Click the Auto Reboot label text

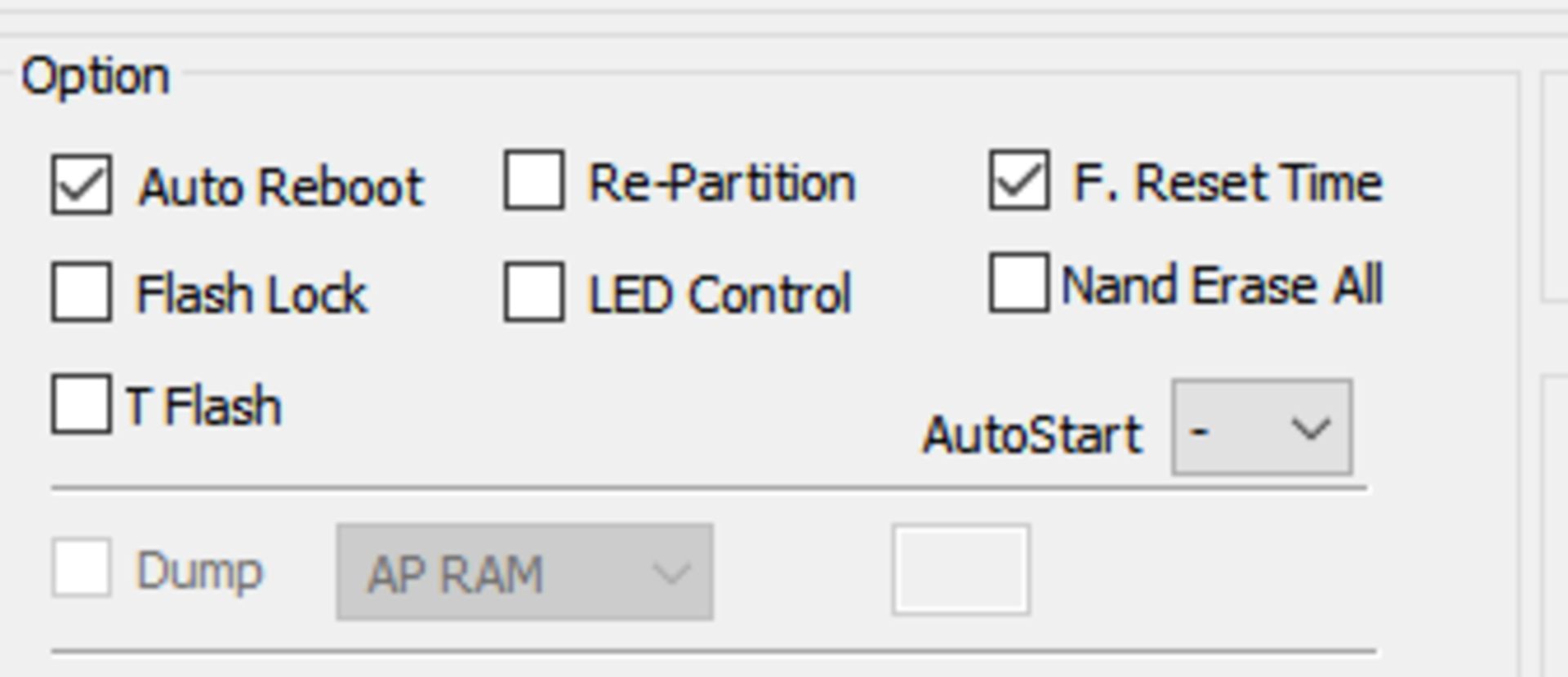[x=281, y=187]
